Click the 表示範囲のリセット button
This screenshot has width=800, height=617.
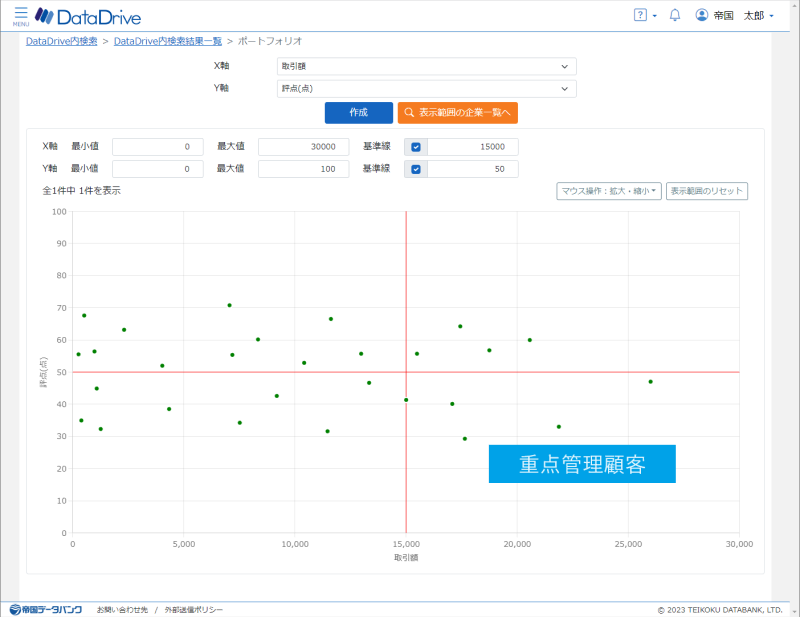707,191
